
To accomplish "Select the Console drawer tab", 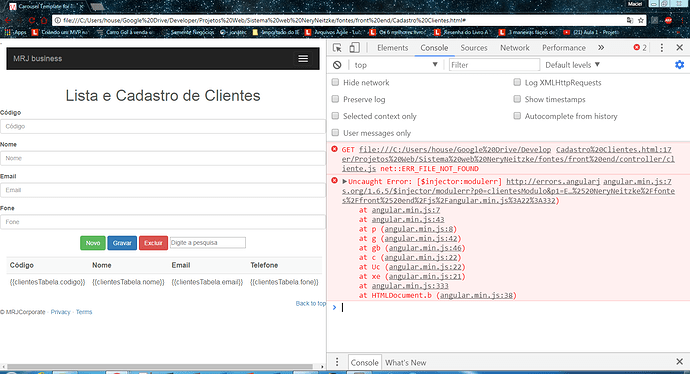I will tap(364, 363).
